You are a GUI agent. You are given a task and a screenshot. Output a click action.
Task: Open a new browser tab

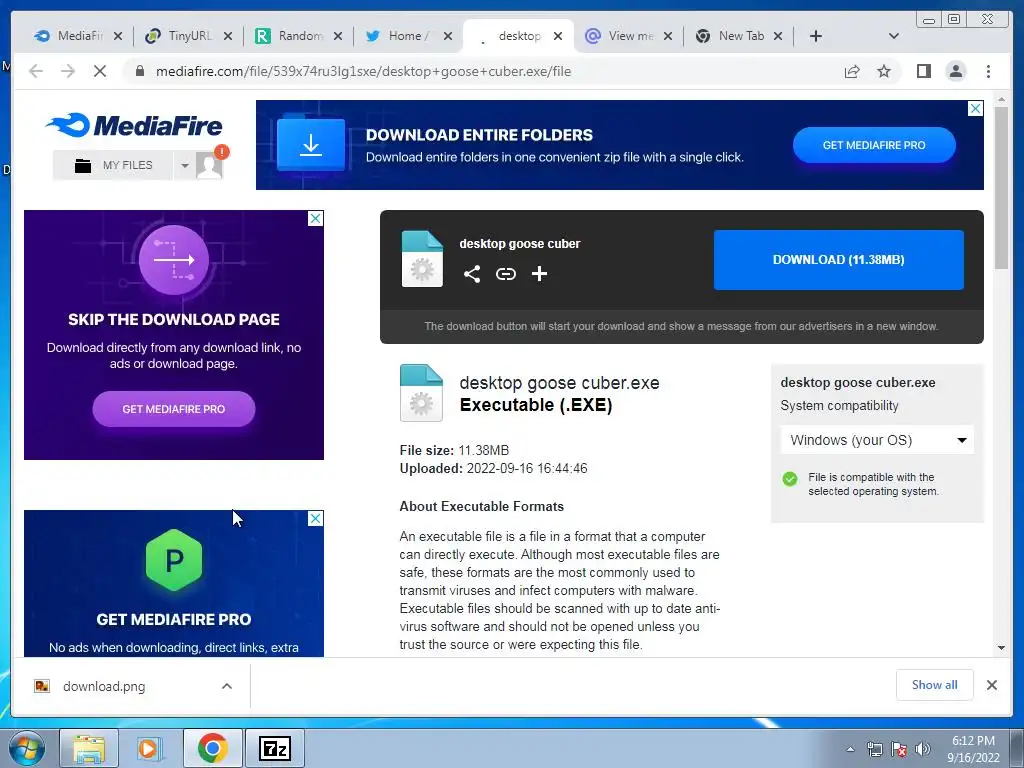(x=816, y=36)
